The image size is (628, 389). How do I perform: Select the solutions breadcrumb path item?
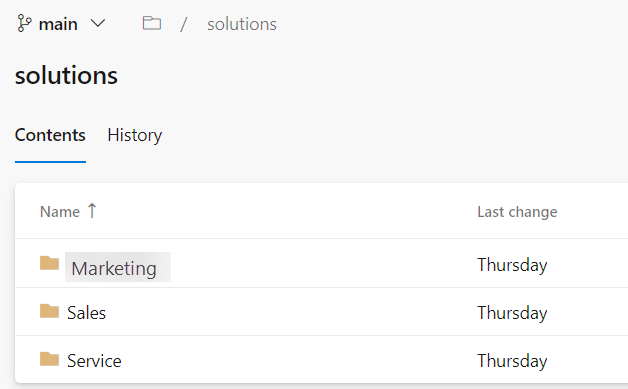(242, 24)
